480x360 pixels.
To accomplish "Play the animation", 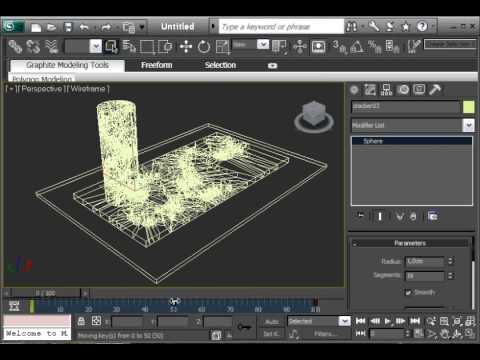I will 387,321.
